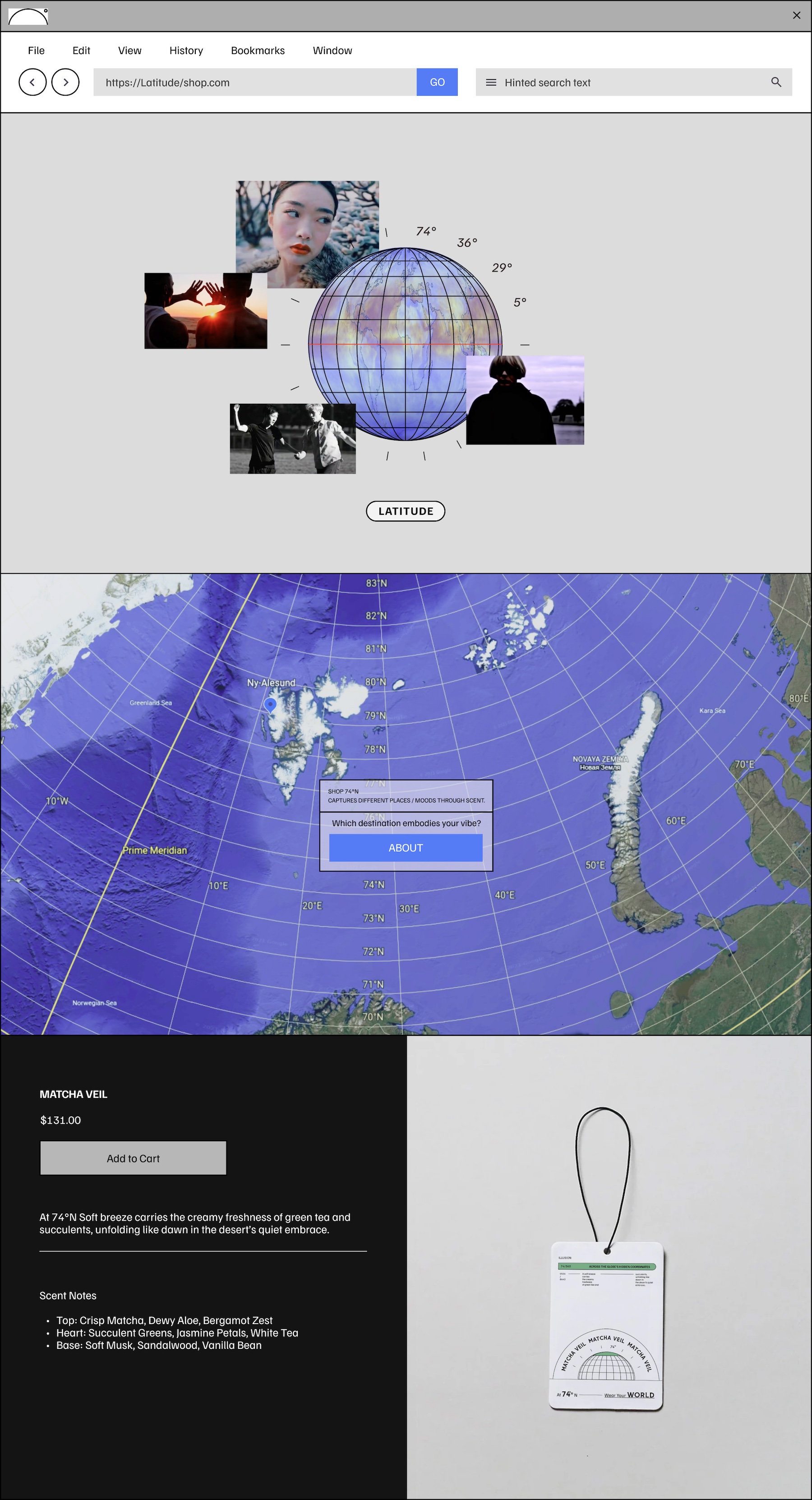The image size is (812, 1500).
Task: Open the View menu
Action: (x=130, y=51)
